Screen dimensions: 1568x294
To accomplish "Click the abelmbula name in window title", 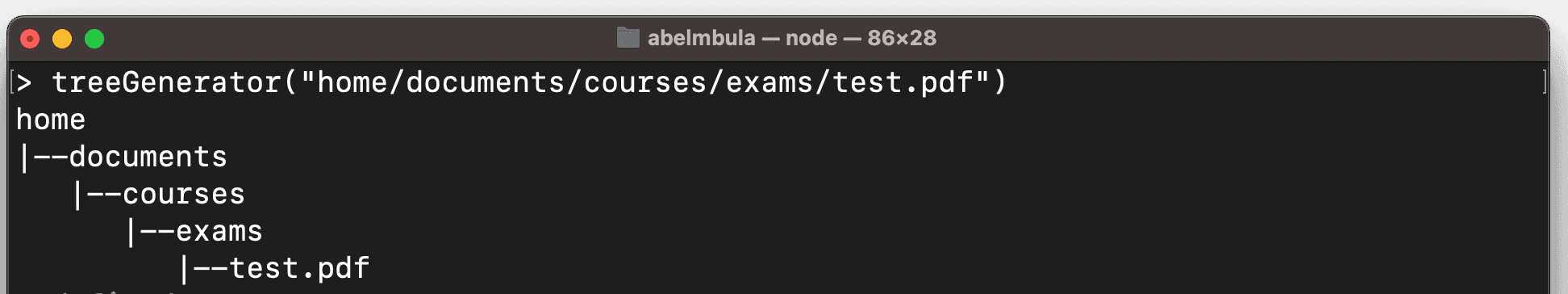I will [702, 38].
